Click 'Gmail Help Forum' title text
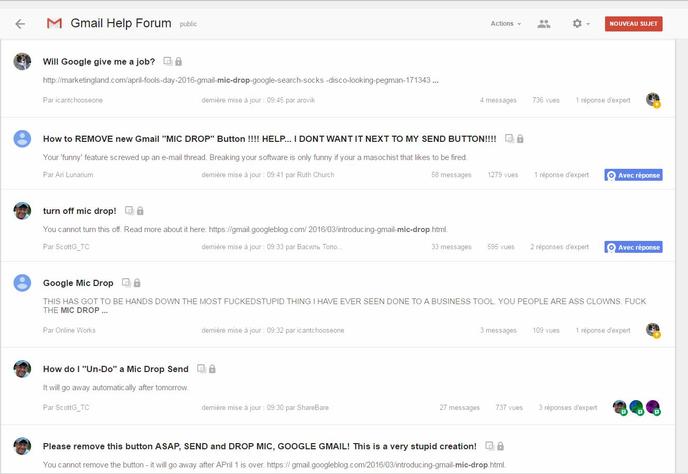This screenshot has height=474, width=688. coord(121,23)
